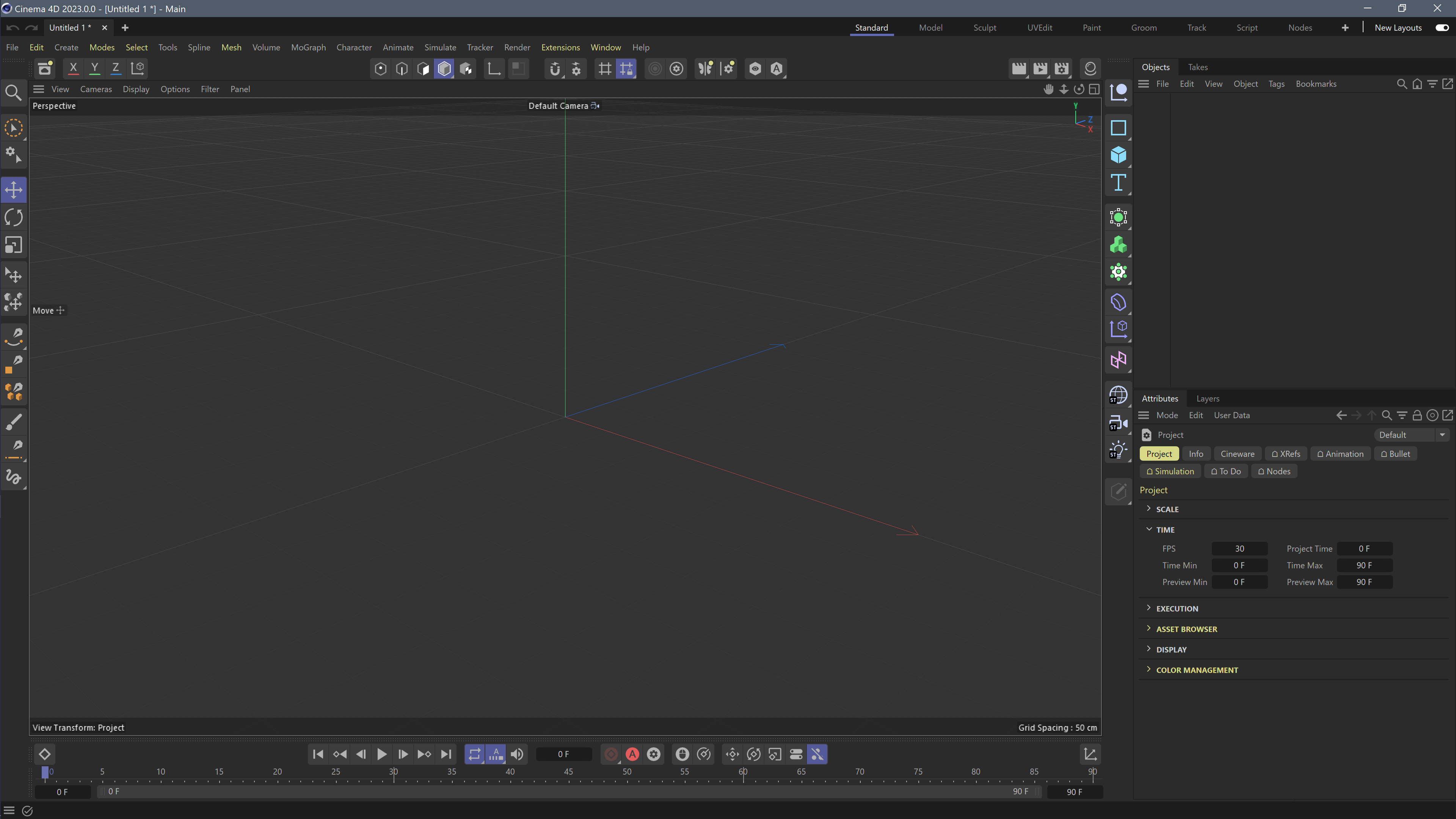Select the Scale tool
1456x819 pixels.
click(x=13, y=245)
